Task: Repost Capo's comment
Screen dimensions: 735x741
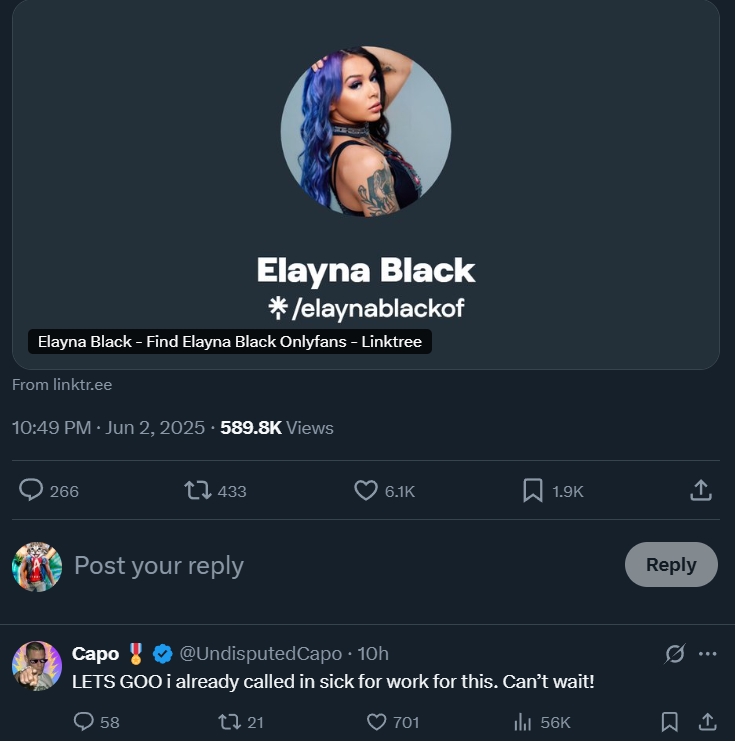Action: point(229,721)
